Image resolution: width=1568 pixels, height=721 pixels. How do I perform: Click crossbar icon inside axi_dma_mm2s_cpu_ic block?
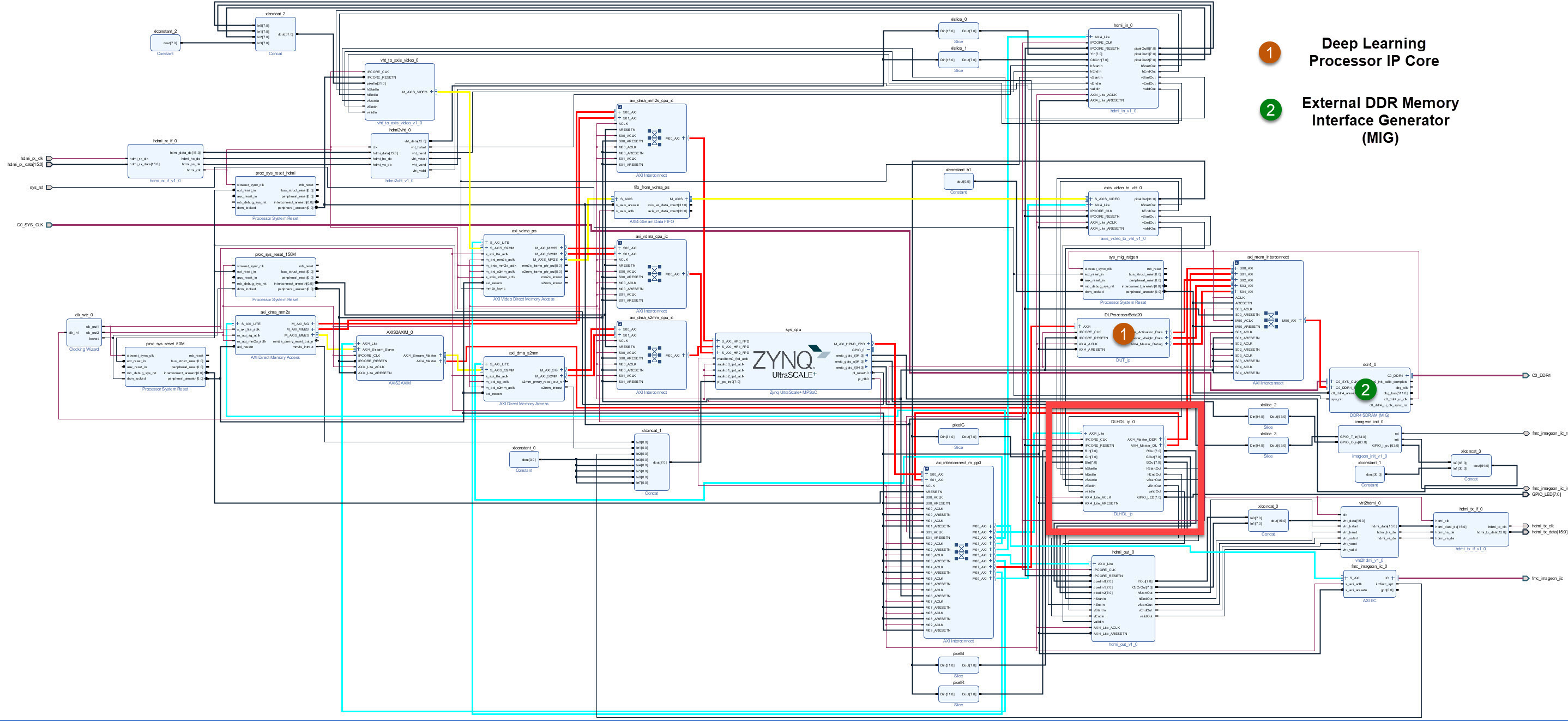pyautogui.click(x=654, y=138)
